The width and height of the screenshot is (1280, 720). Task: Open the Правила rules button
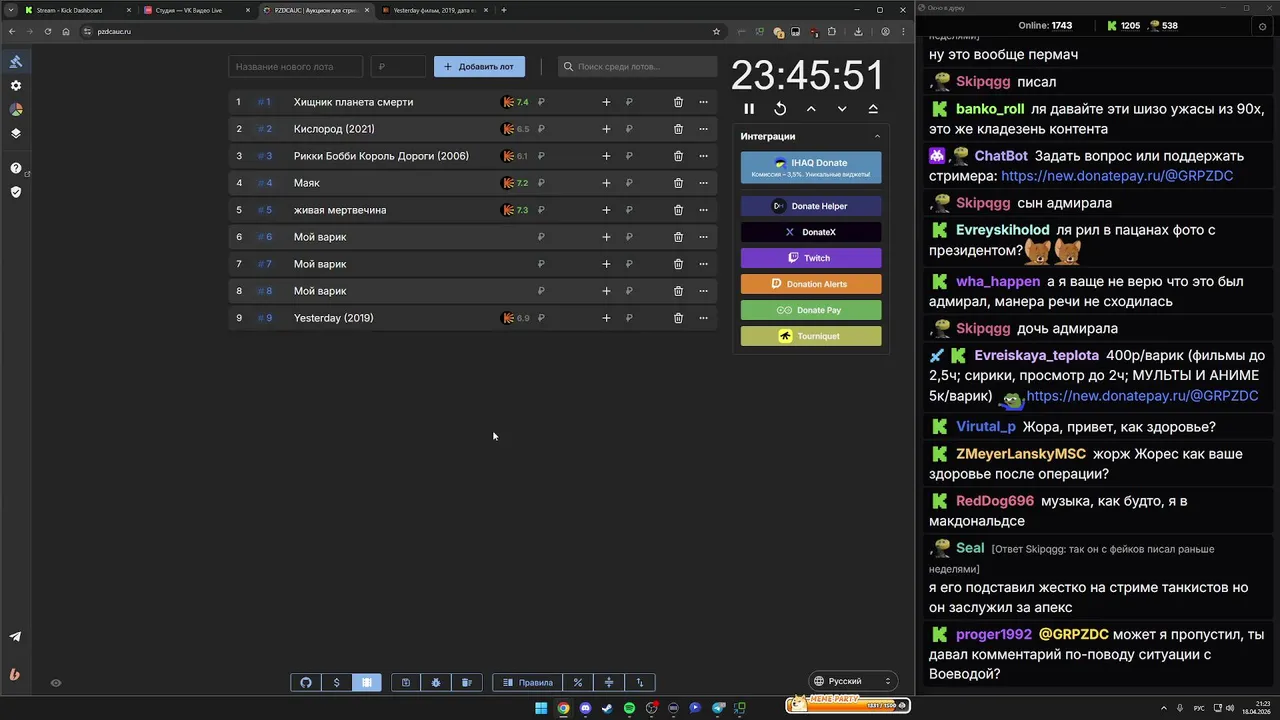pos(528,683)
